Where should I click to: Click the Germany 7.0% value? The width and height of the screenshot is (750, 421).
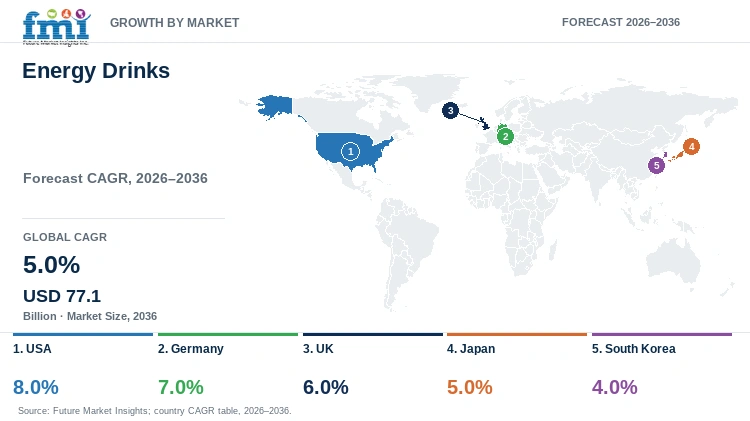click(181, 387)
